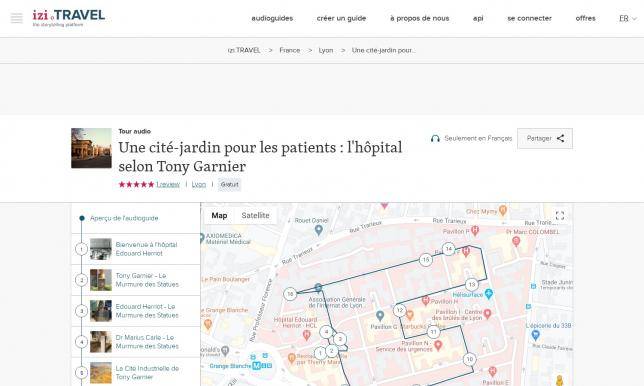The width and height of the screenshot is (644, 386).
Task: Click Pavillon P hospital pin
Action: 475,230
